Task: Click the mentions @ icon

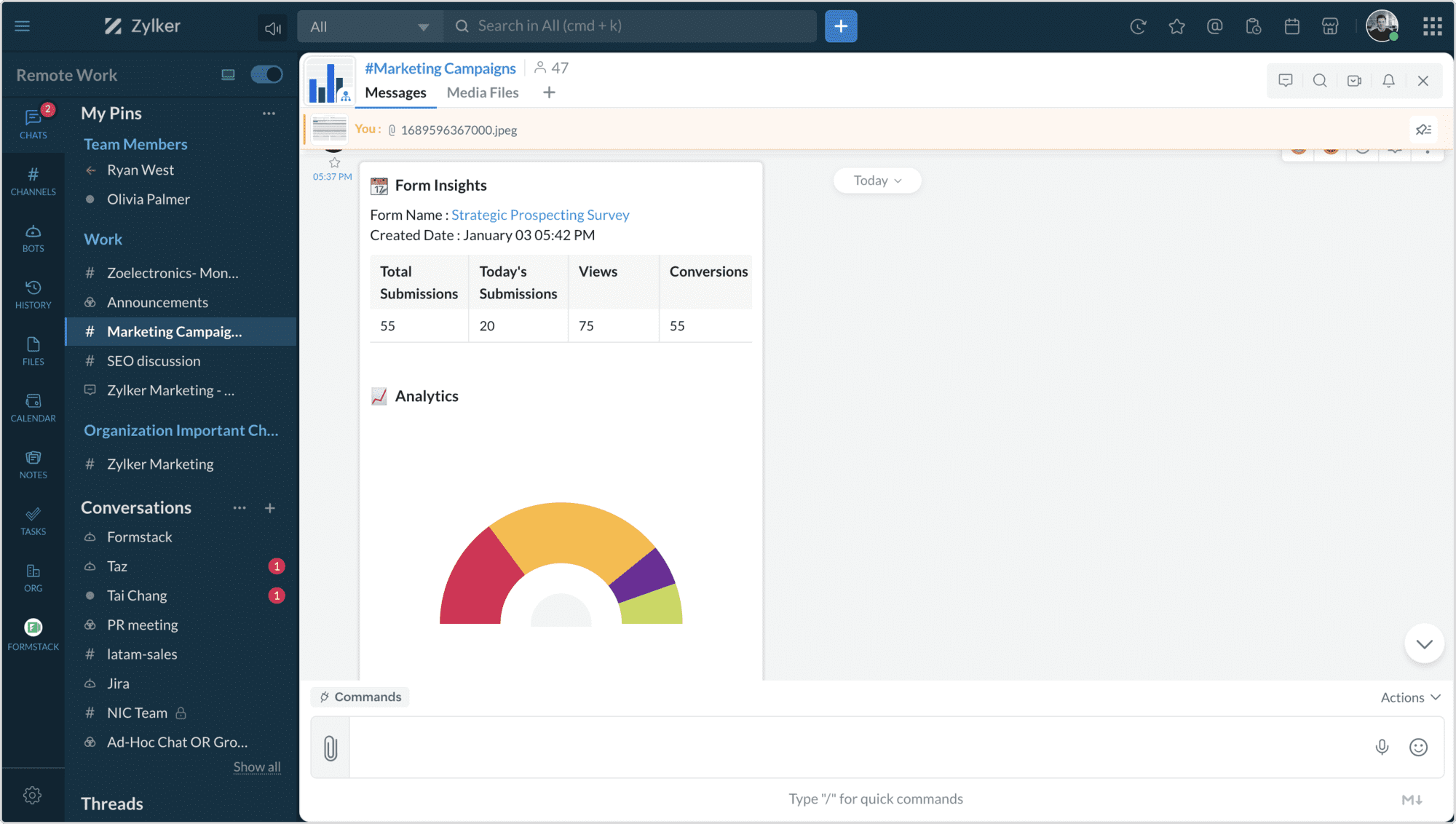Action: [1214, 27]
